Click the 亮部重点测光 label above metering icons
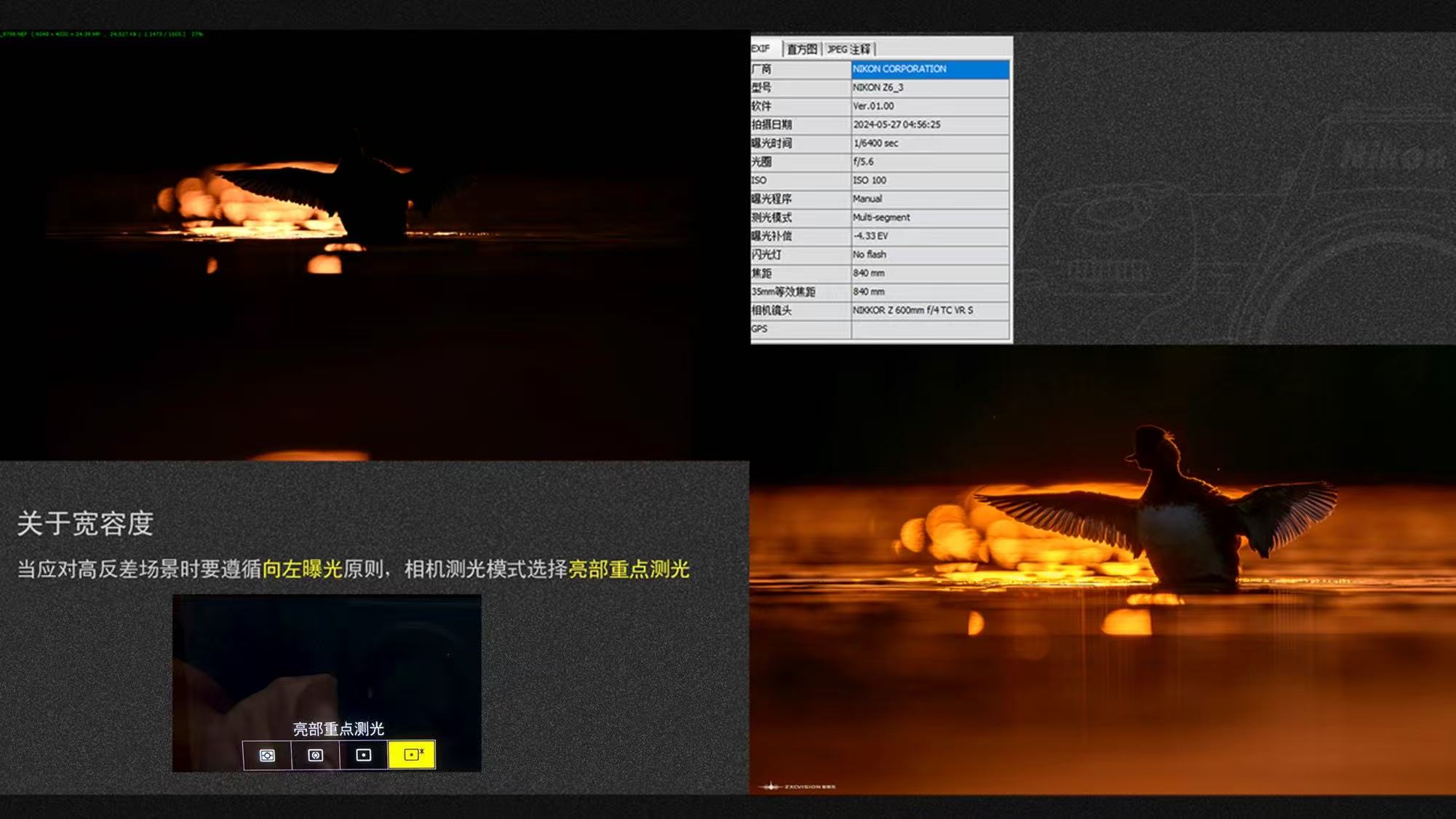Image resolution: width=1456 pixels, height=819 pixels. pos(338,729)
